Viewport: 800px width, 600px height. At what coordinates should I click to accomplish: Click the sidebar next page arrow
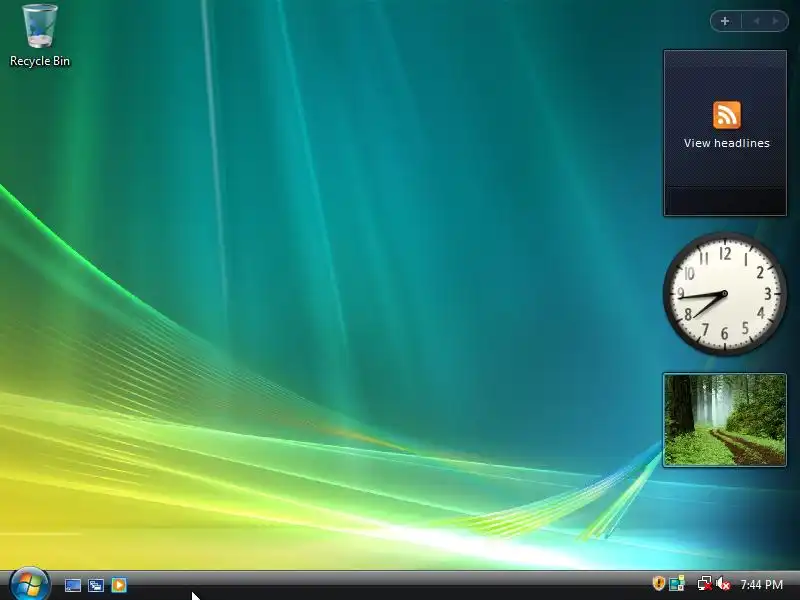coord(776,21)
